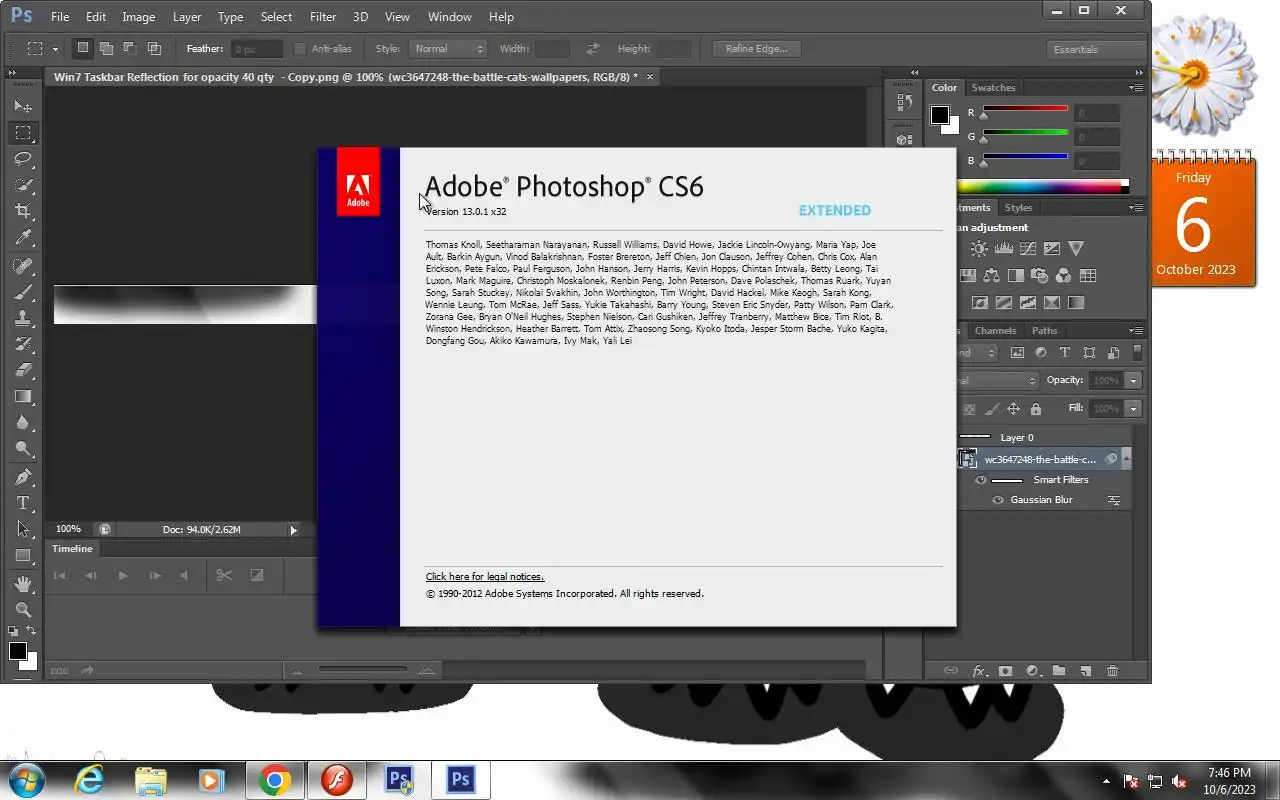Toggle lock image pixels
Screen dimensions: 1280x800
(991, 408)
